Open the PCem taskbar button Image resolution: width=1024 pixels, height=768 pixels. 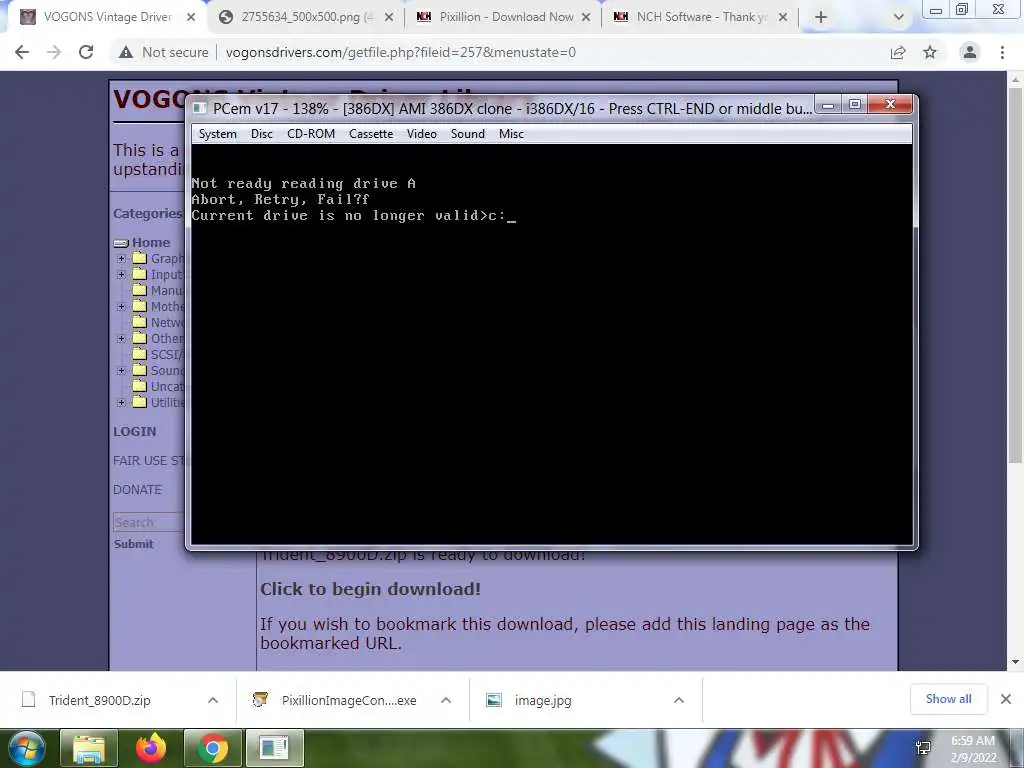coord(274,748)
